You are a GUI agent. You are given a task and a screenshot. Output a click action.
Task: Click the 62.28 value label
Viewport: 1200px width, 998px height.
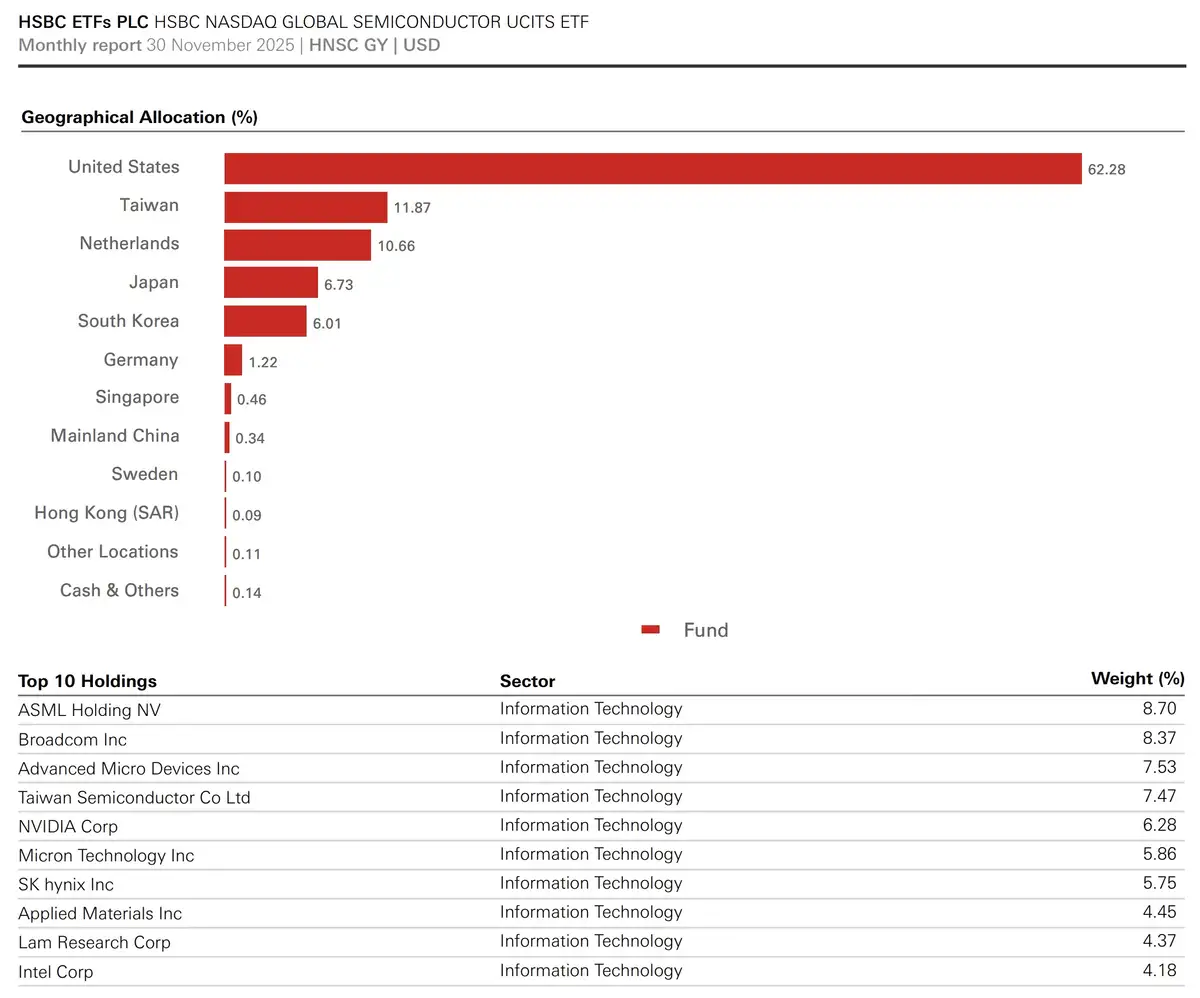click(1107, 169)
